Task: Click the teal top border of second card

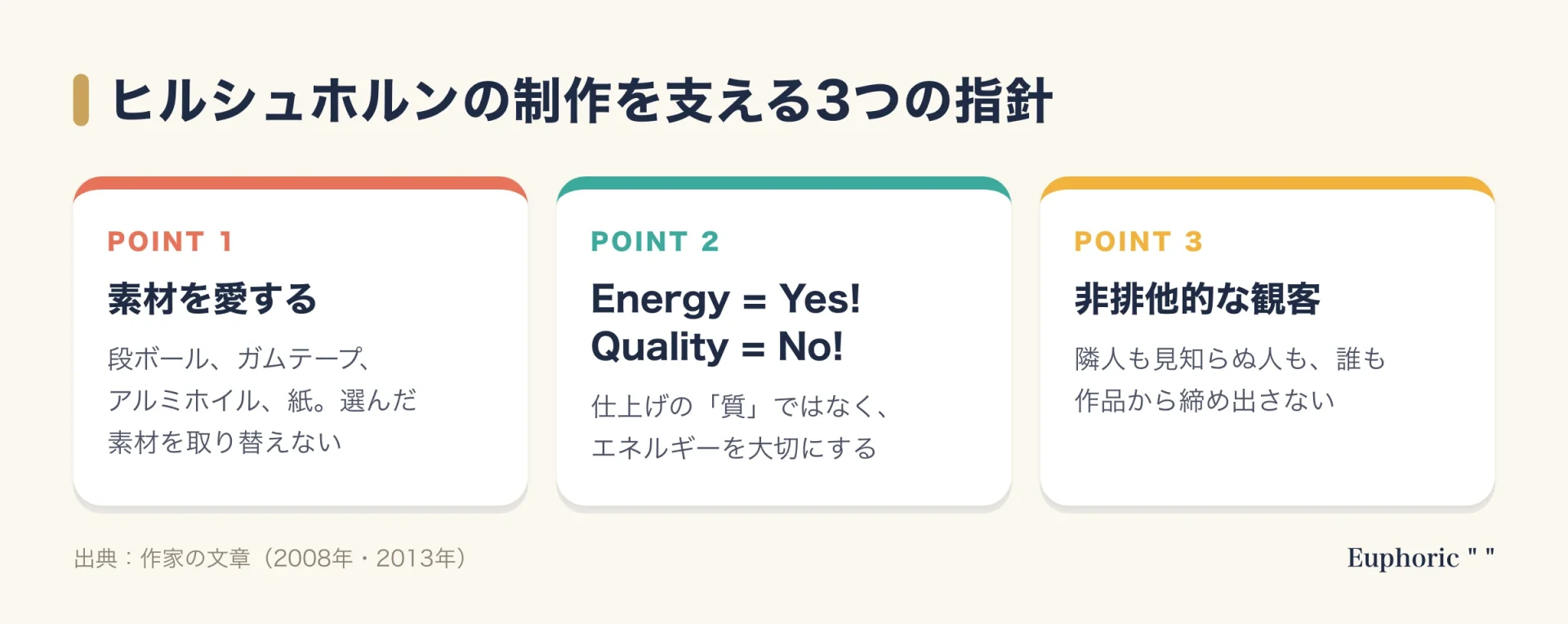Action: point(784,183)
